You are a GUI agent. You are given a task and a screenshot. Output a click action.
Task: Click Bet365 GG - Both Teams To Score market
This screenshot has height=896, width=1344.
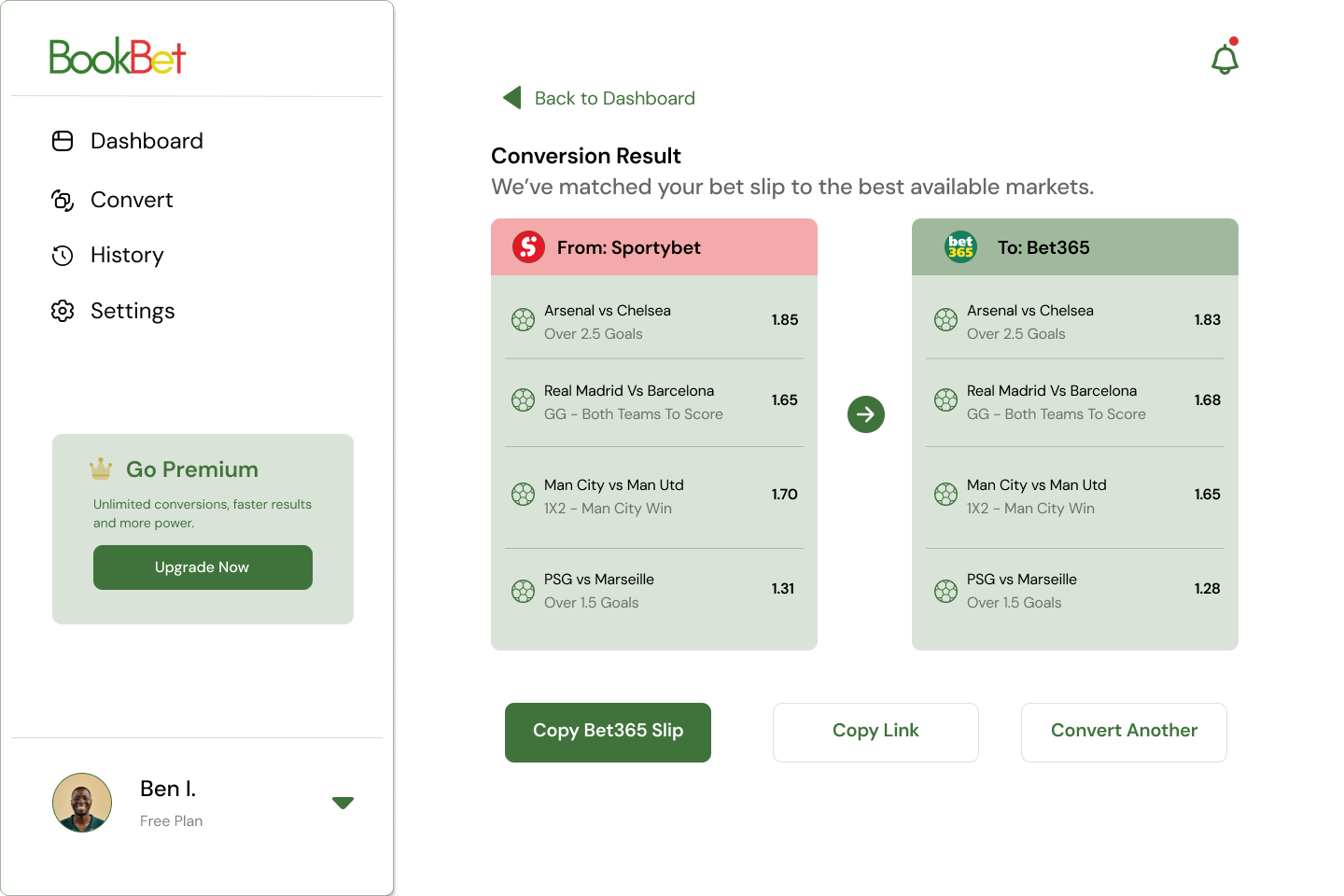pyautogui.click(x=1057, y=414)
